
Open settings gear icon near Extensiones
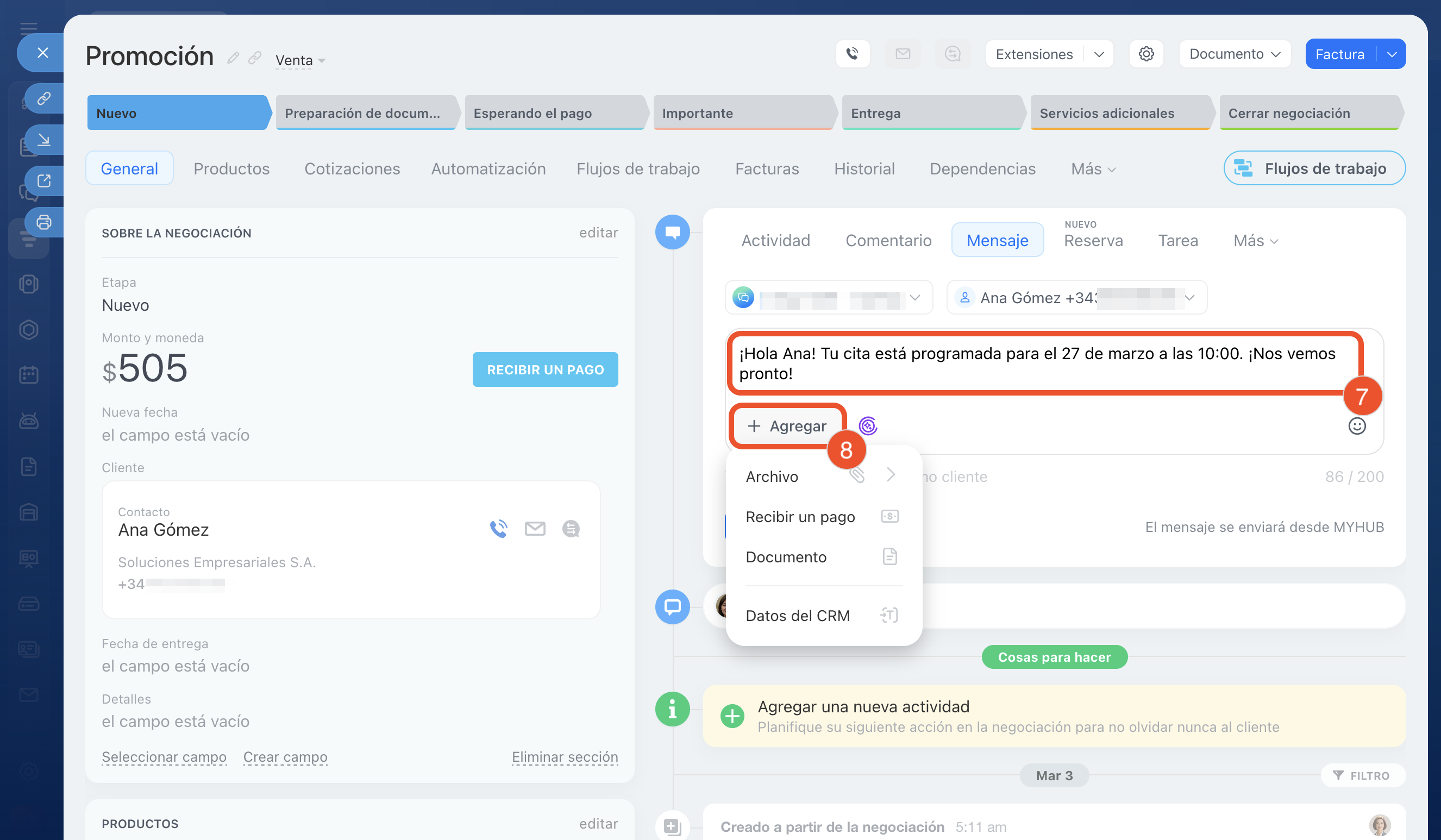[1146, 54]
